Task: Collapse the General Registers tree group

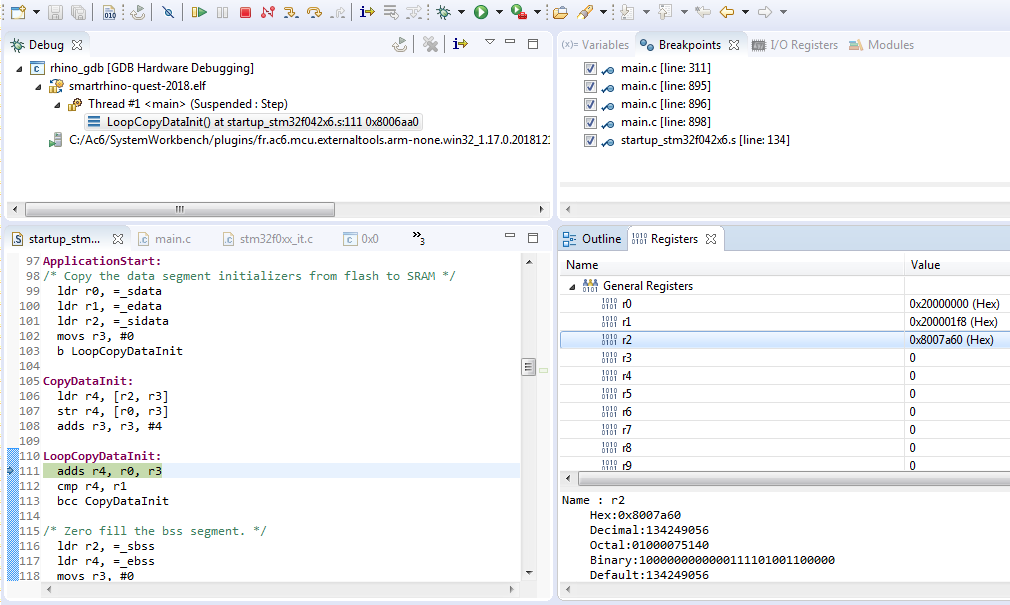Action: [572, 286]
